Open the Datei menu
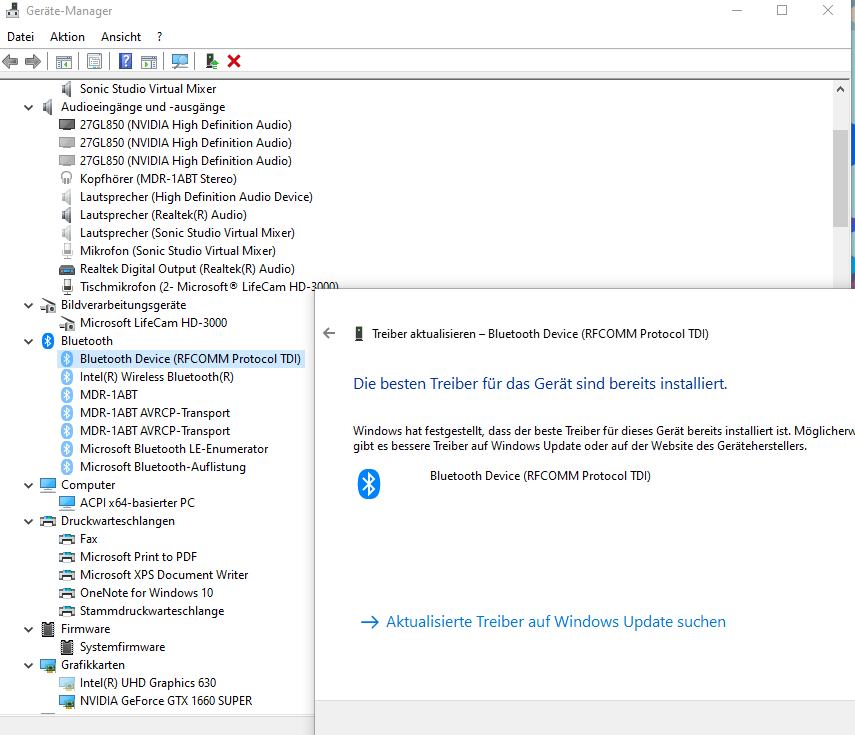The width and height of the screenshot is (855, 735). click(x=20, y=37)
